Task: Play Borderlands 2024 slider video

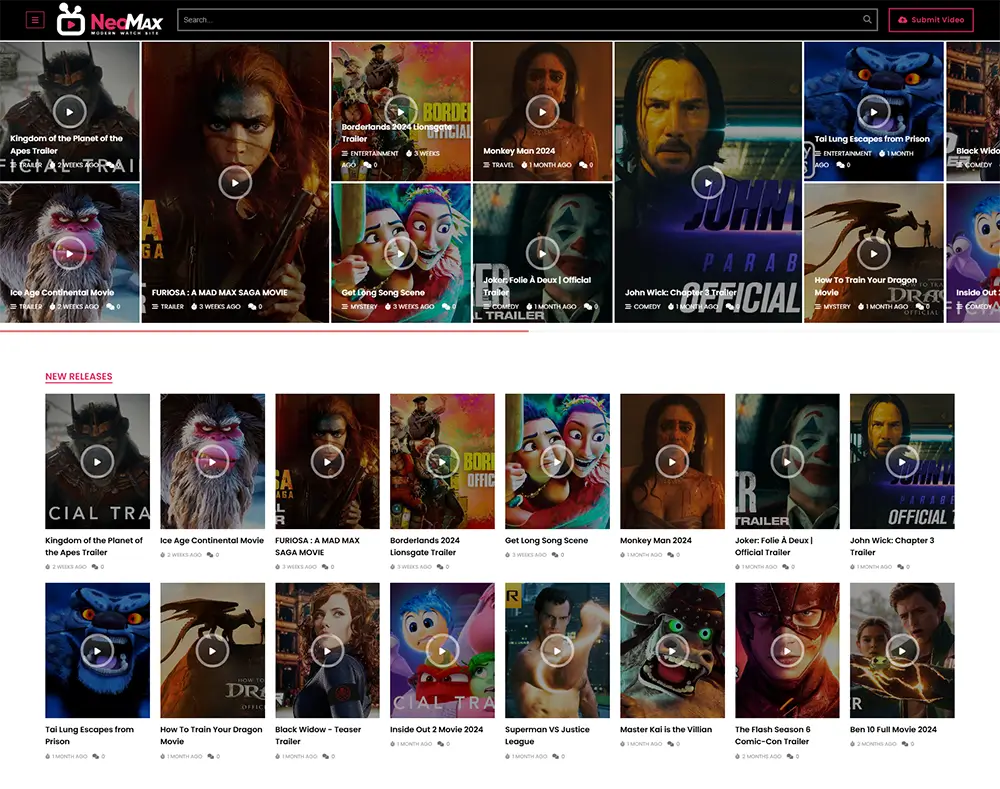Action: pyautogui.click(x=401, y=112)
